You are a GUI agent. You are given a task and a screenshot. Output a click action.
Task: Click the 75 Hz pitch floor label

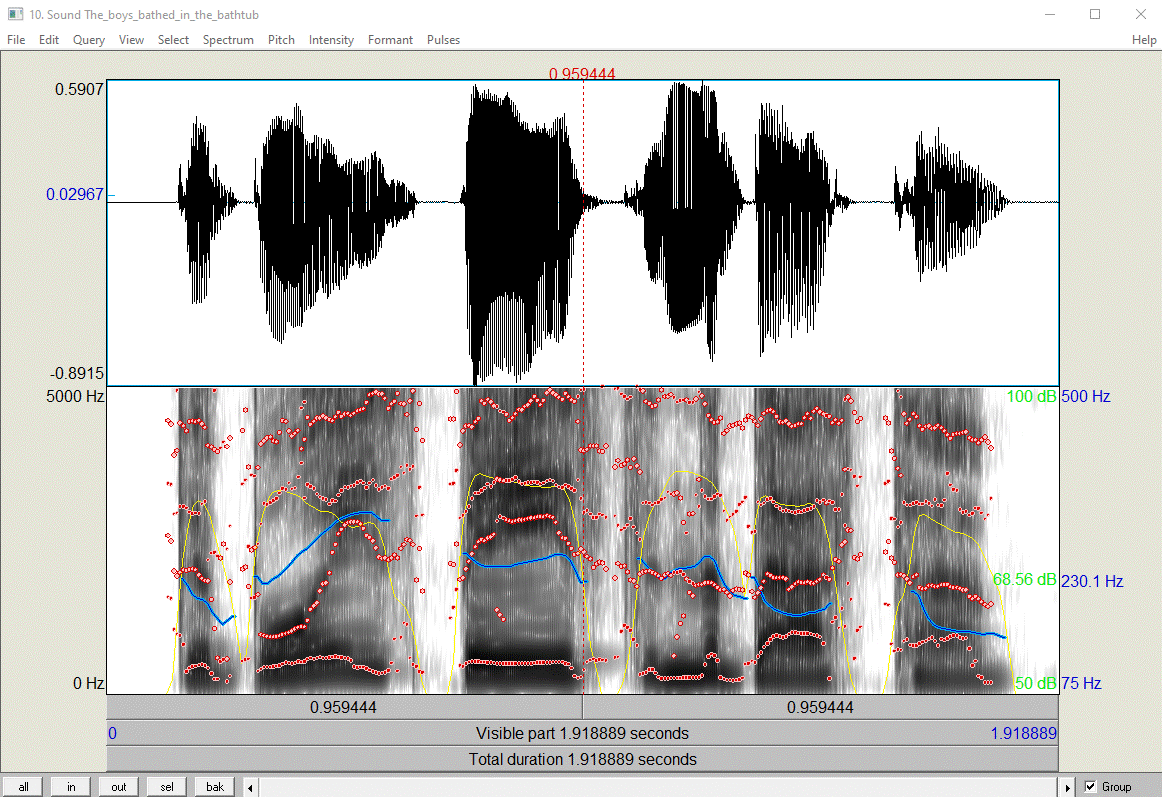tap(1081, 683)
